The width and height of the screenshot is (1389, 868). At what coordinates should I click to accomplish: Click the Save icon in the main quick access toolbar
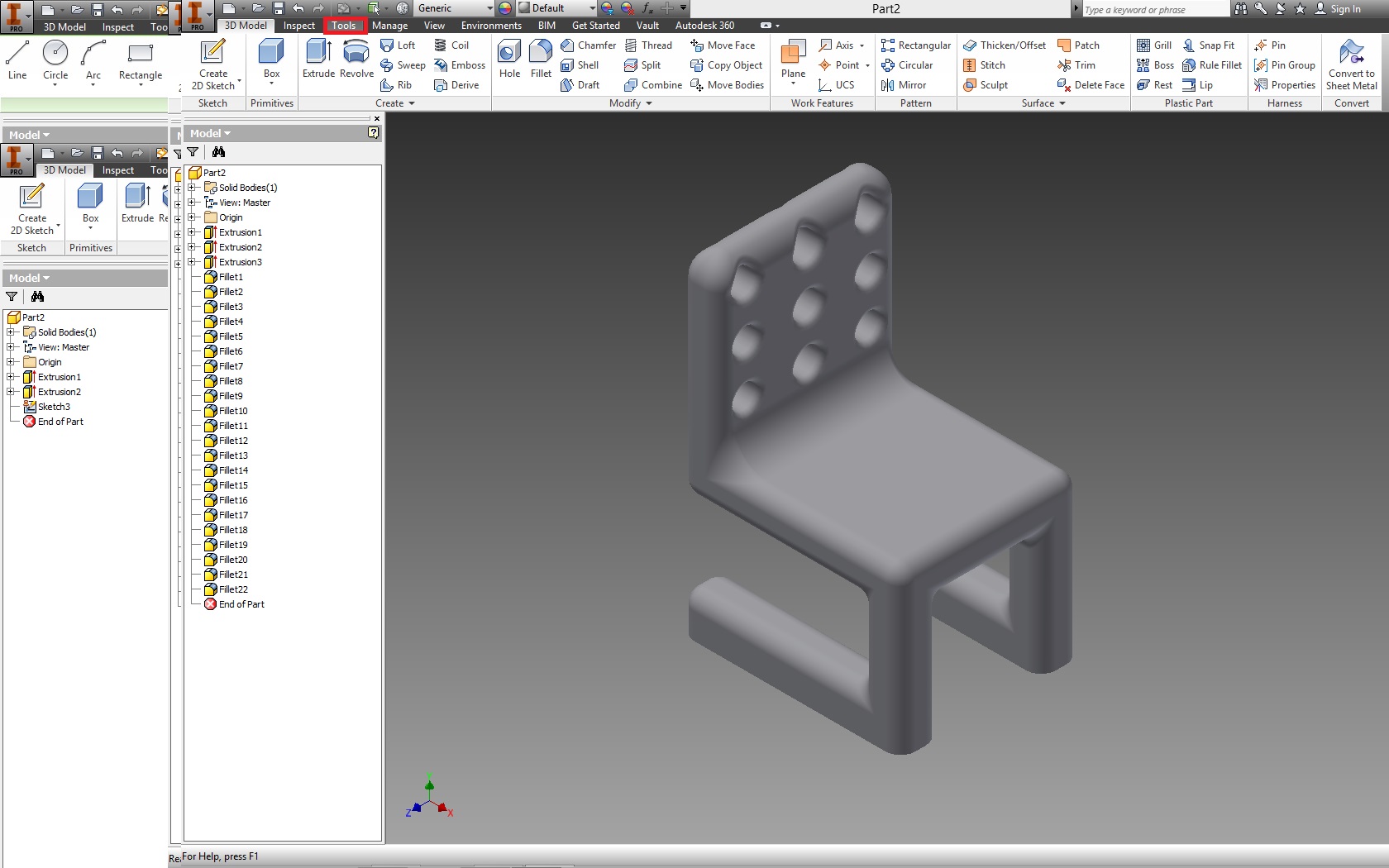tap(279, 8)
